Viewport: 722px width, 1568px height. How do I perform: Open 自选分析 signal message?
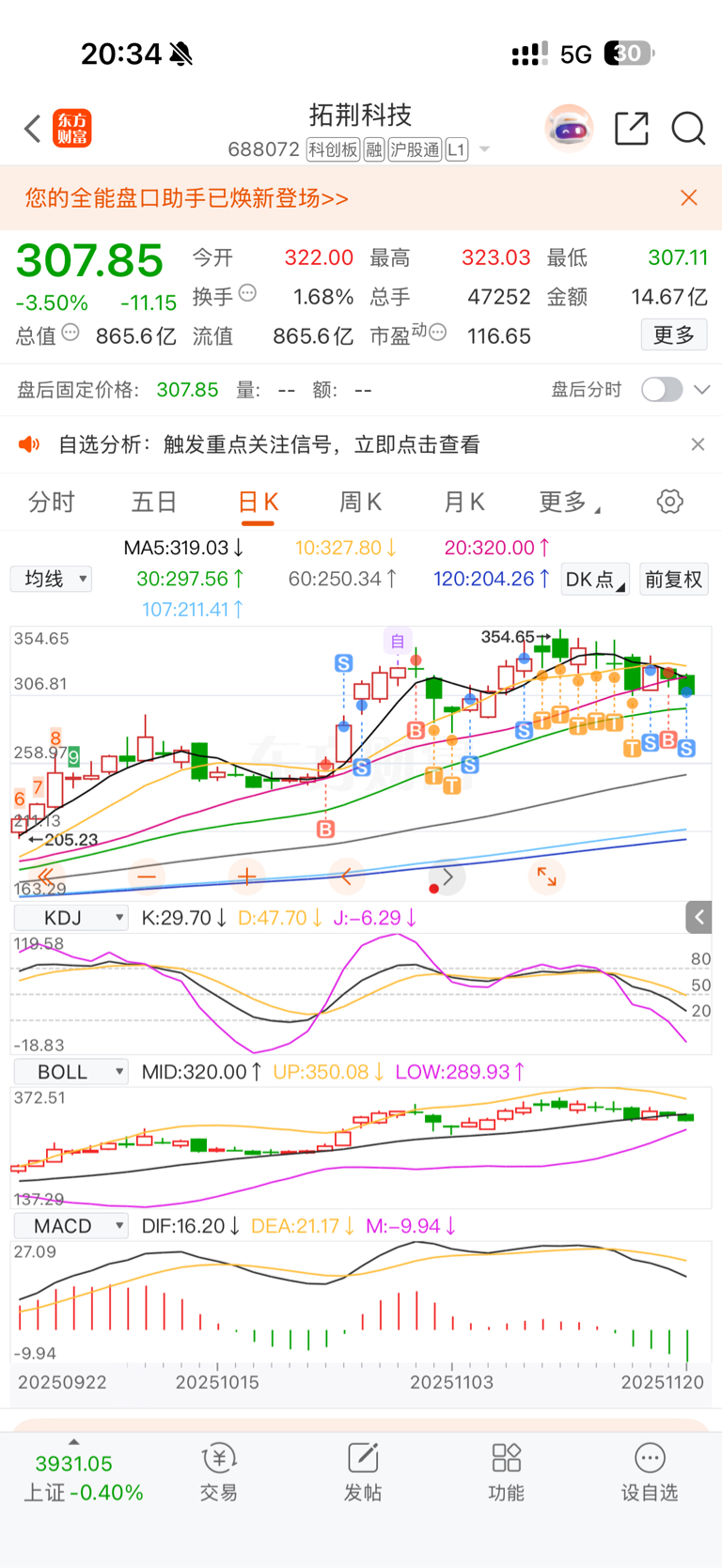[x=269, y=444]
